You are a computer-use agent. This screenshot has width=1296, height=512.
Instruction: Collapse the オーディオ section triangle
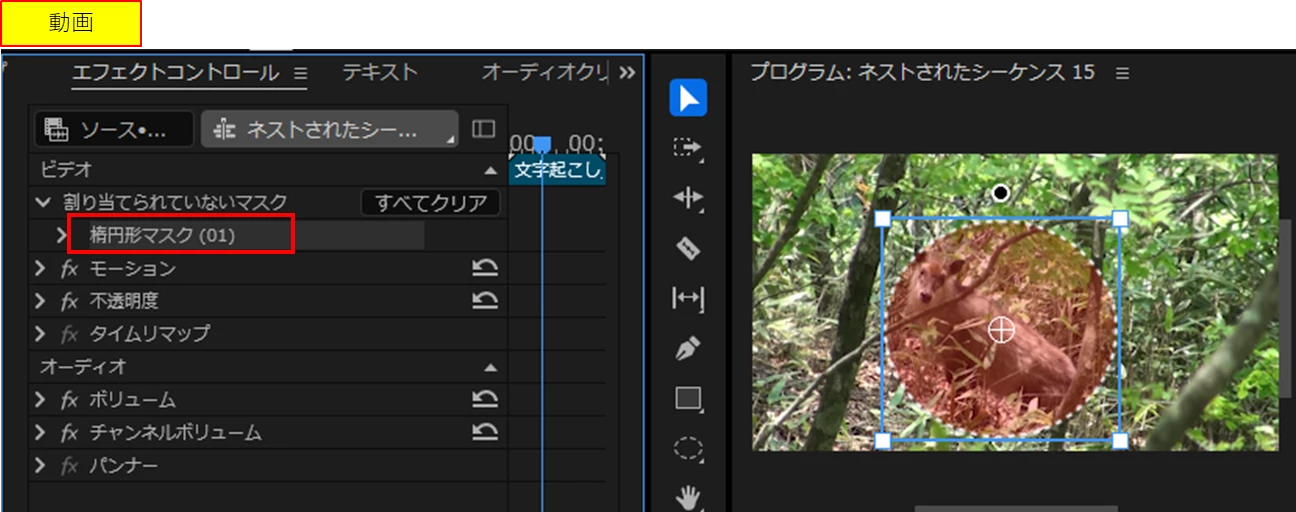(490, 368)
